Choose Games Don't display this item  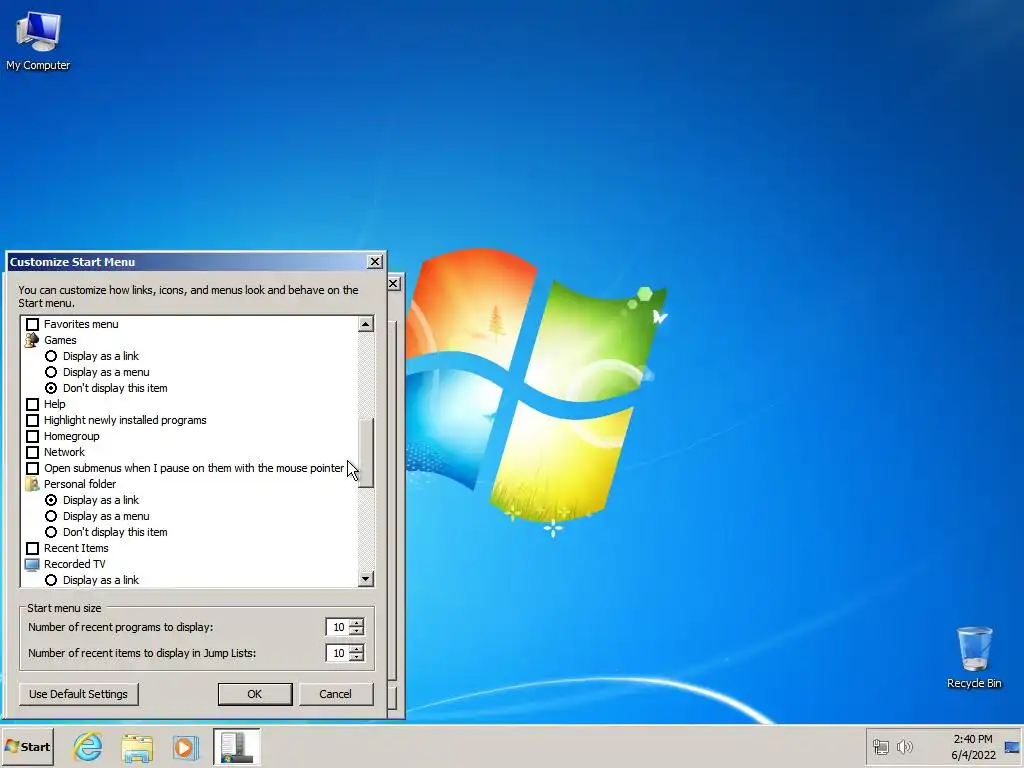click(51, 388)
